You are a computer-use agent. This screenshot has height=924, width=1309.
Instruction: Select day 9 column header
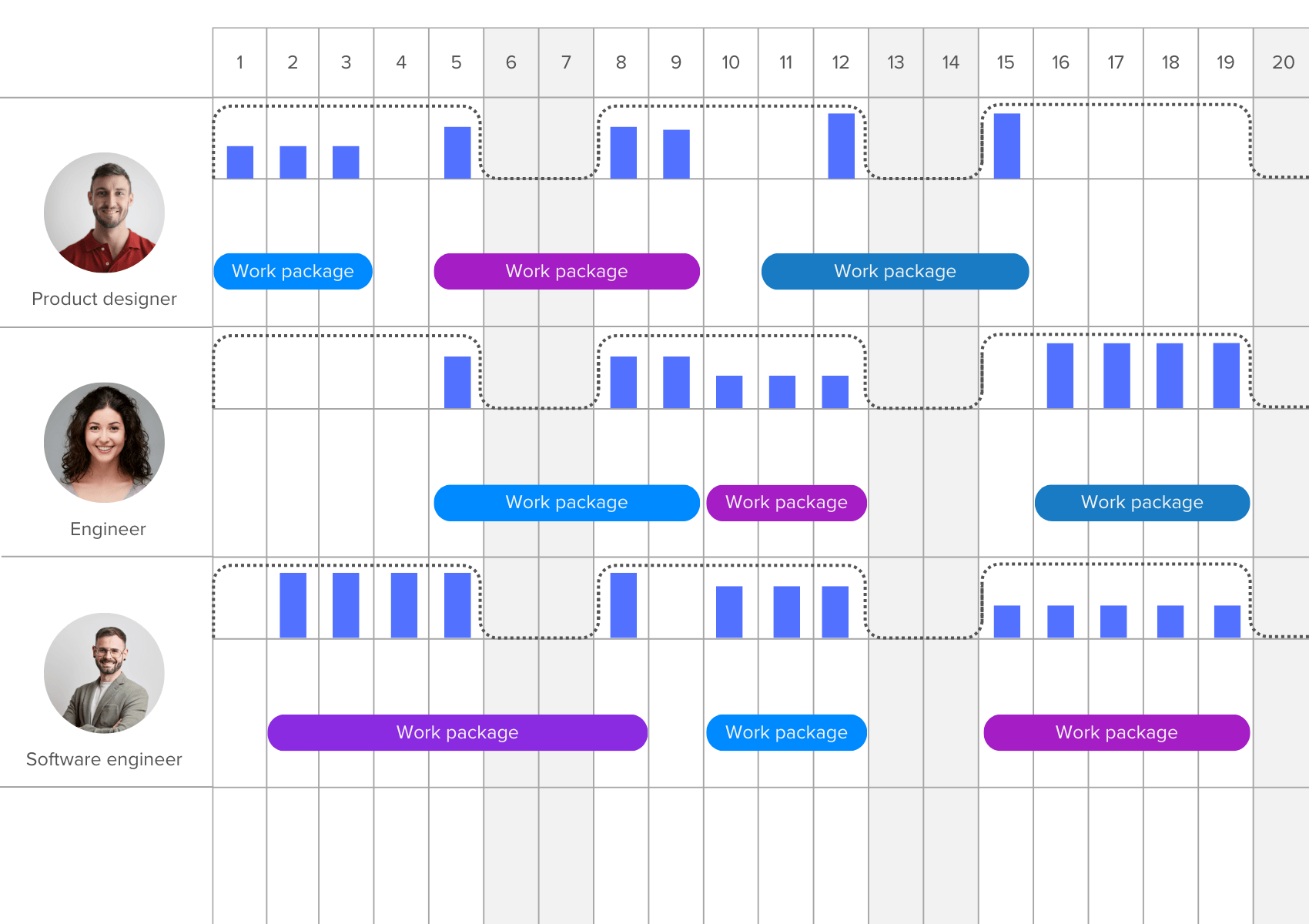click(676, 62)
